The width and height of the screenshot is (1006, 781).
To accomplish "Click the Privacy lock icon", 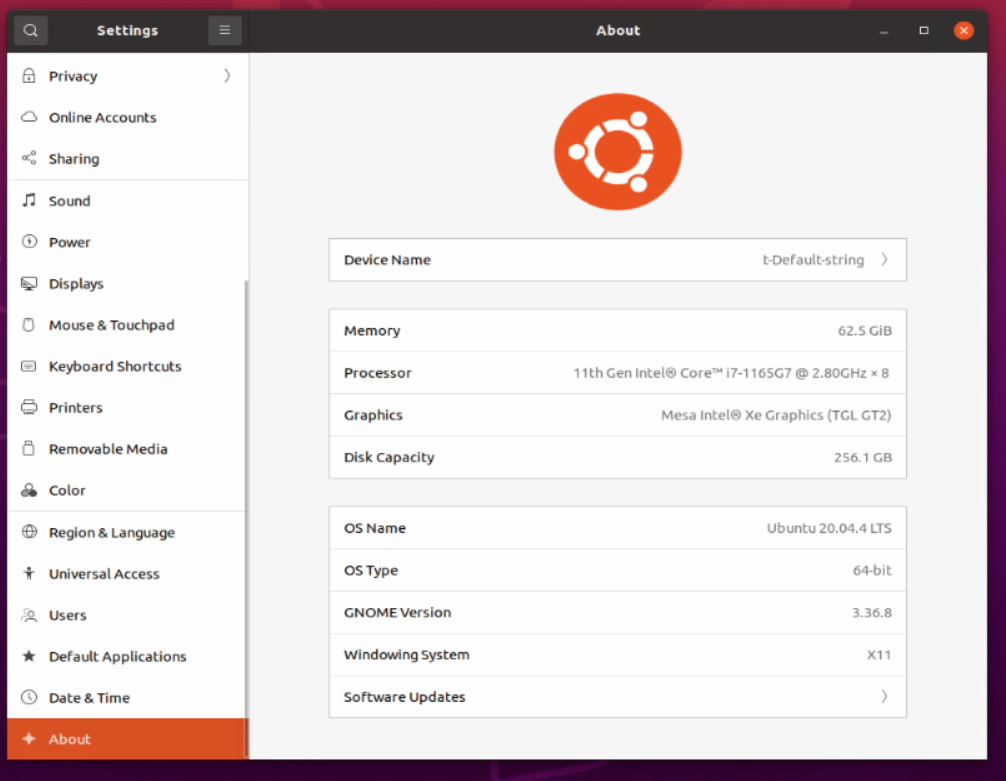I will coord(29,76).
